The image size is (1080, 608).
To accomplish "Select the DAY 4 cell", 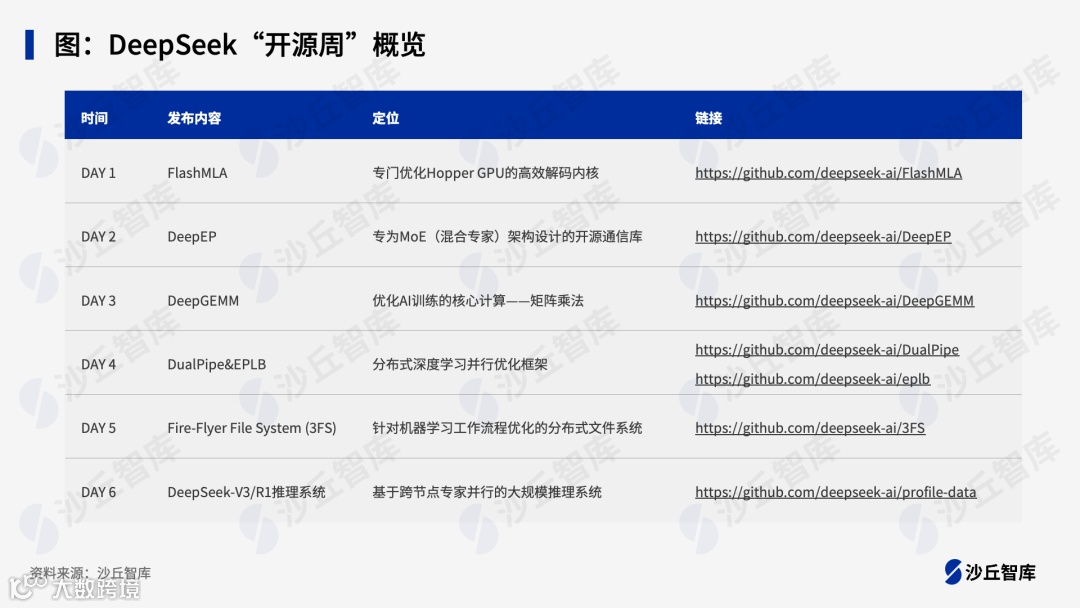I will click(98, 364).
